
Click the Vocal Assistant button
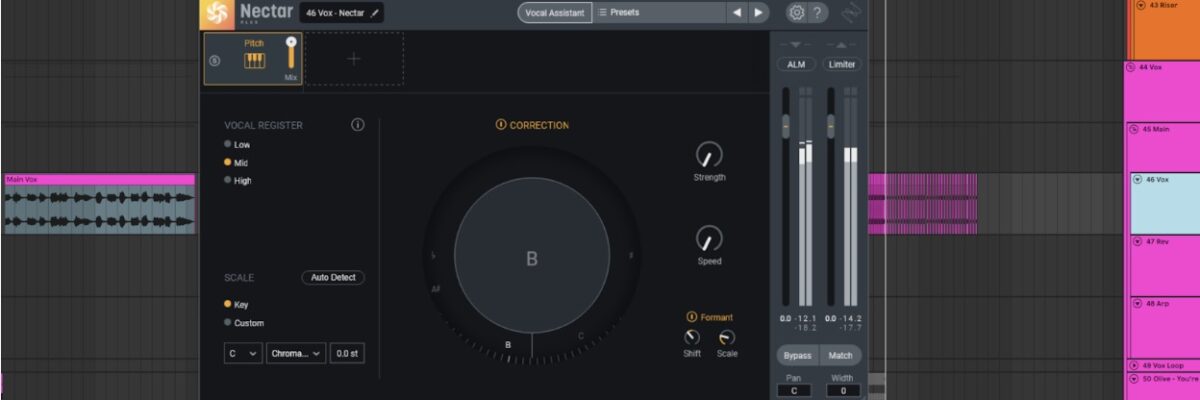click(554, 13)
